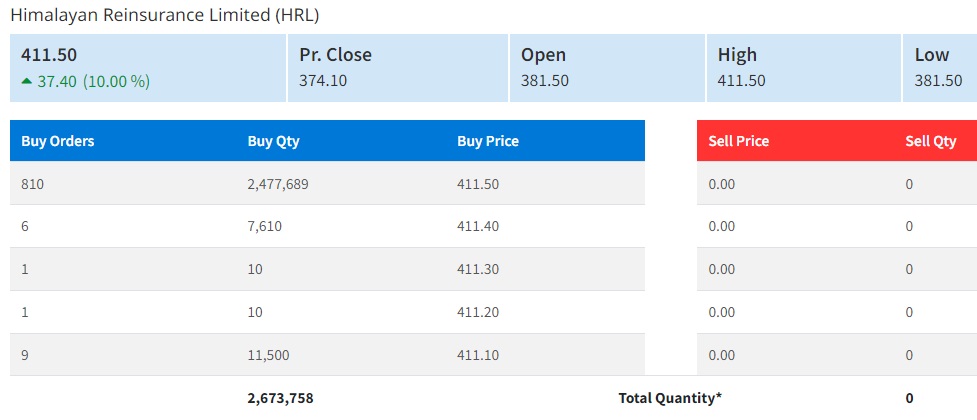Image resolution: width=977 pixels, height=420 pixels.
Task: Select the Open price panel label
Action: point(543,55)
